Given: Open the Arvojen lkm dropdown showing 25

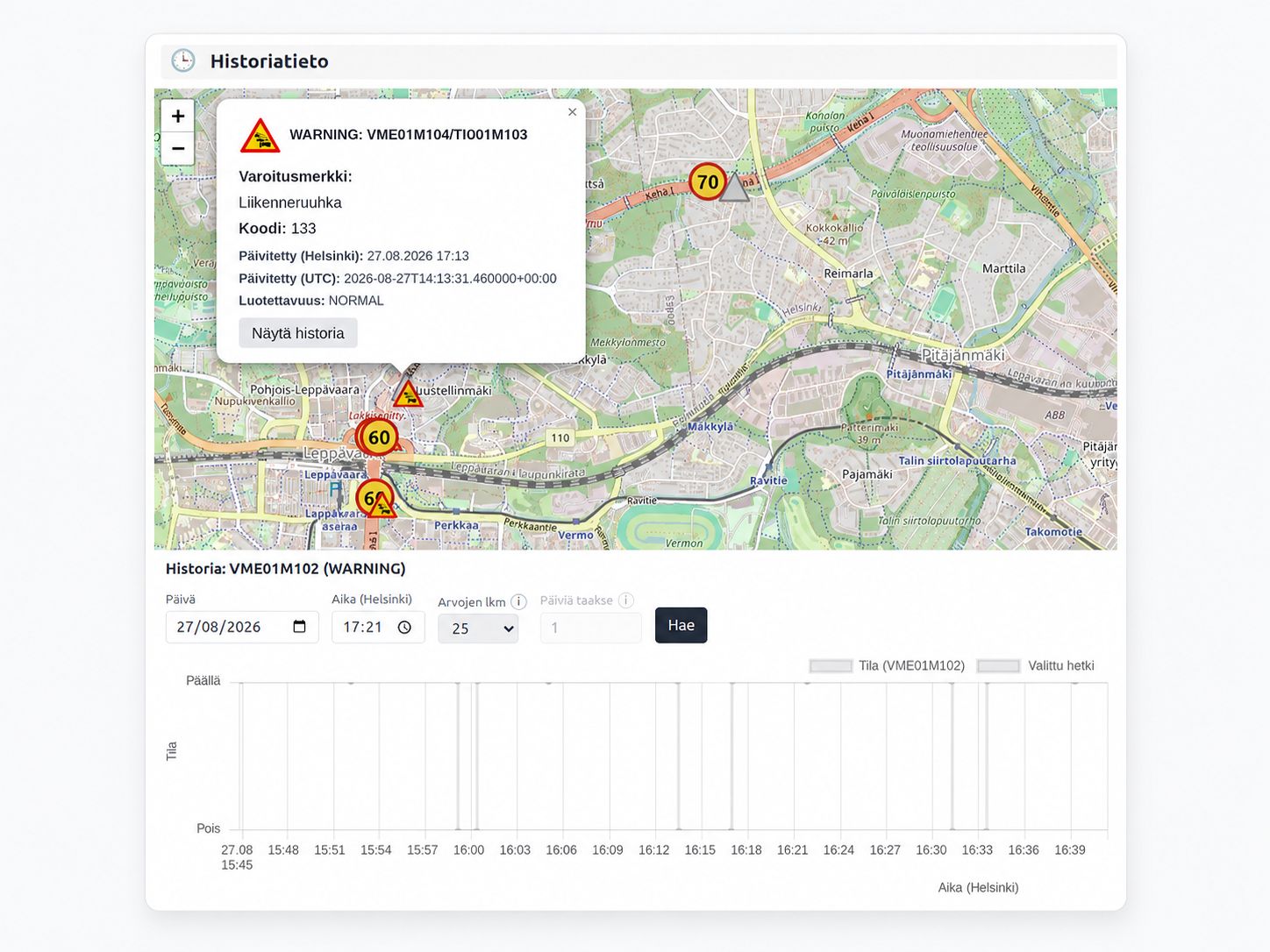Looking at the screenshot, I should tap(478, 629).
